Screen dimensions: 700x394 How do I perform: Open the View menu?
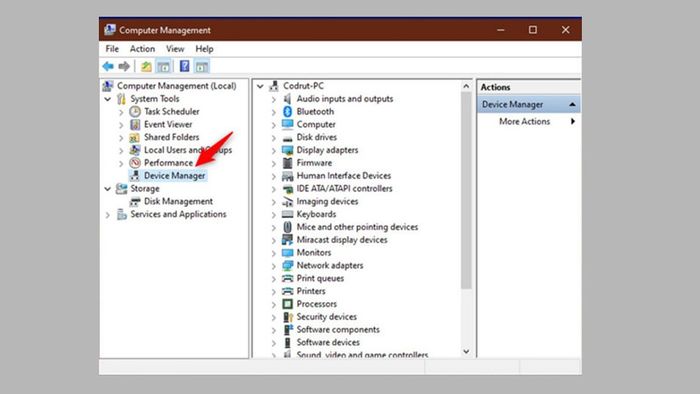(175, 49)
